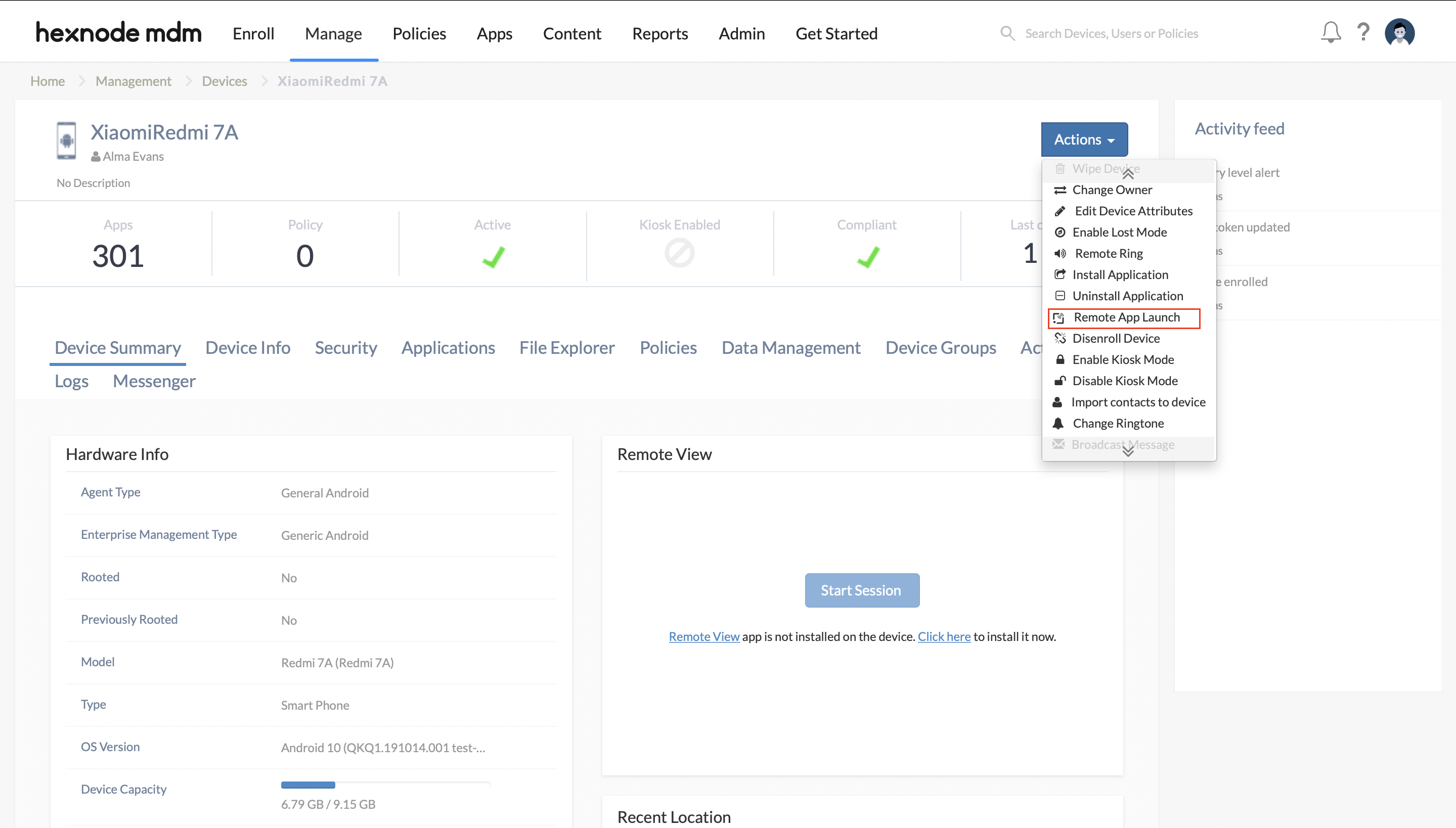Switch to the Applications tab
The image size is (1456, 828).
(448, 347)
